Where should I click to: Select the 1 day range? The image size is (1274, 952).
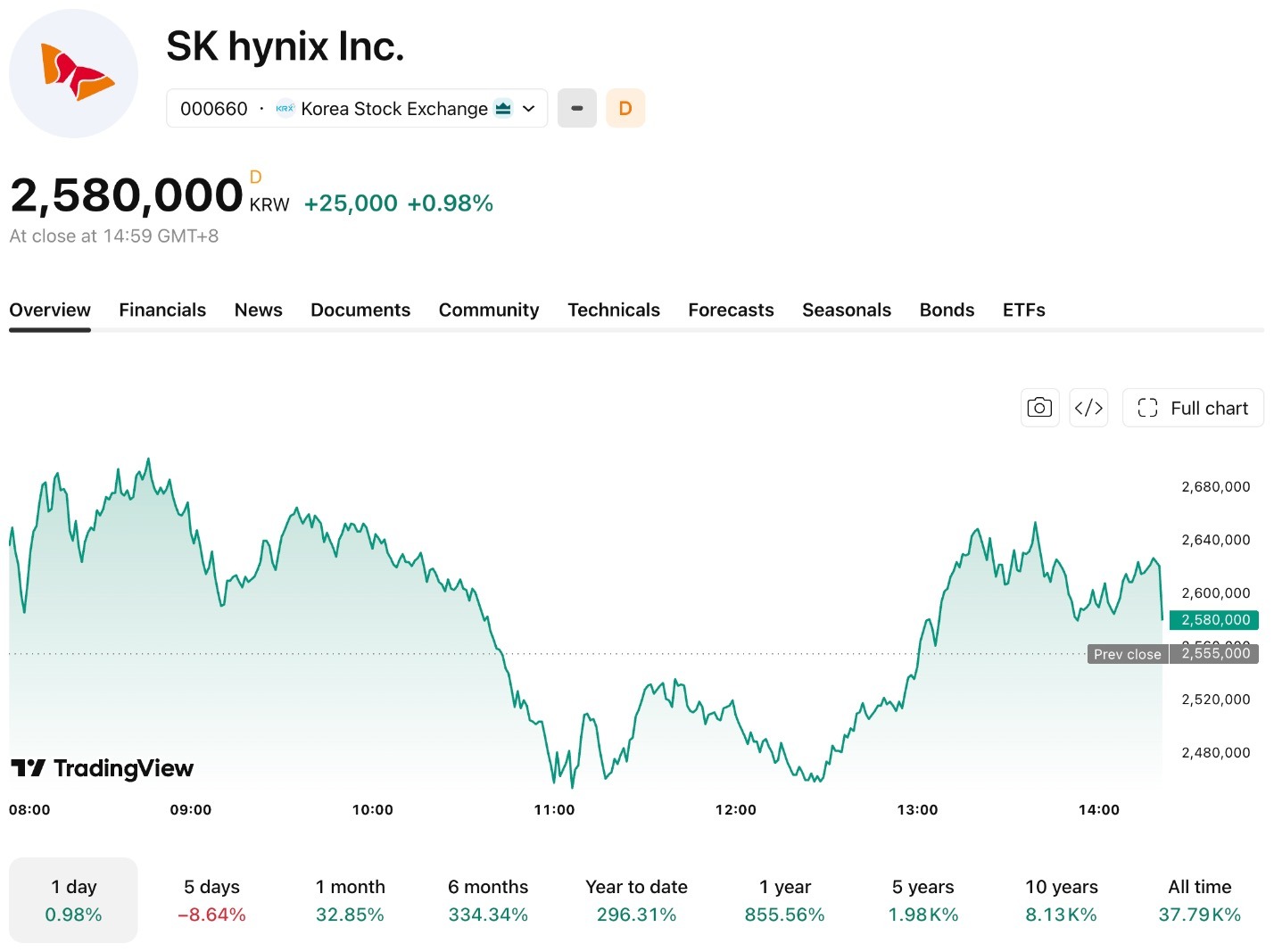[73, 900]
